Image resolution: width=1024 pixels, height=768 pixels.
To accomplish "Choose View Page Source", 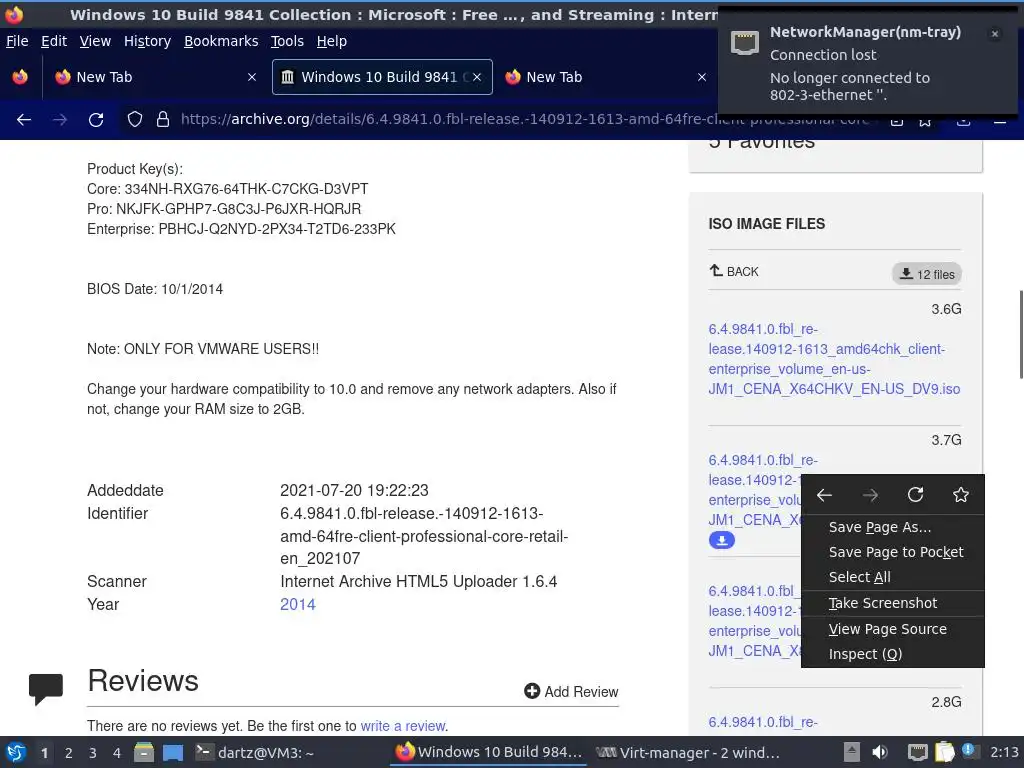I will point(892,629).
